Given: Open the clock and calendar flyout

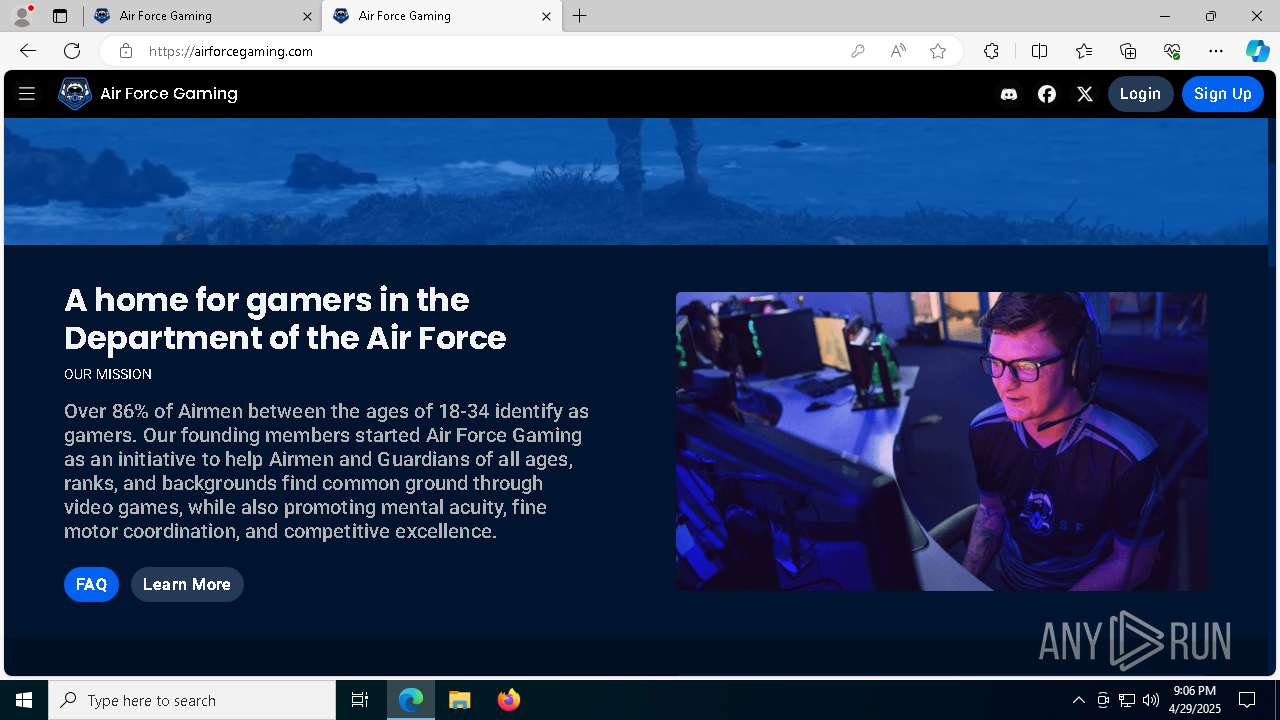Looking at the screenshot, I should point(1195,700).
